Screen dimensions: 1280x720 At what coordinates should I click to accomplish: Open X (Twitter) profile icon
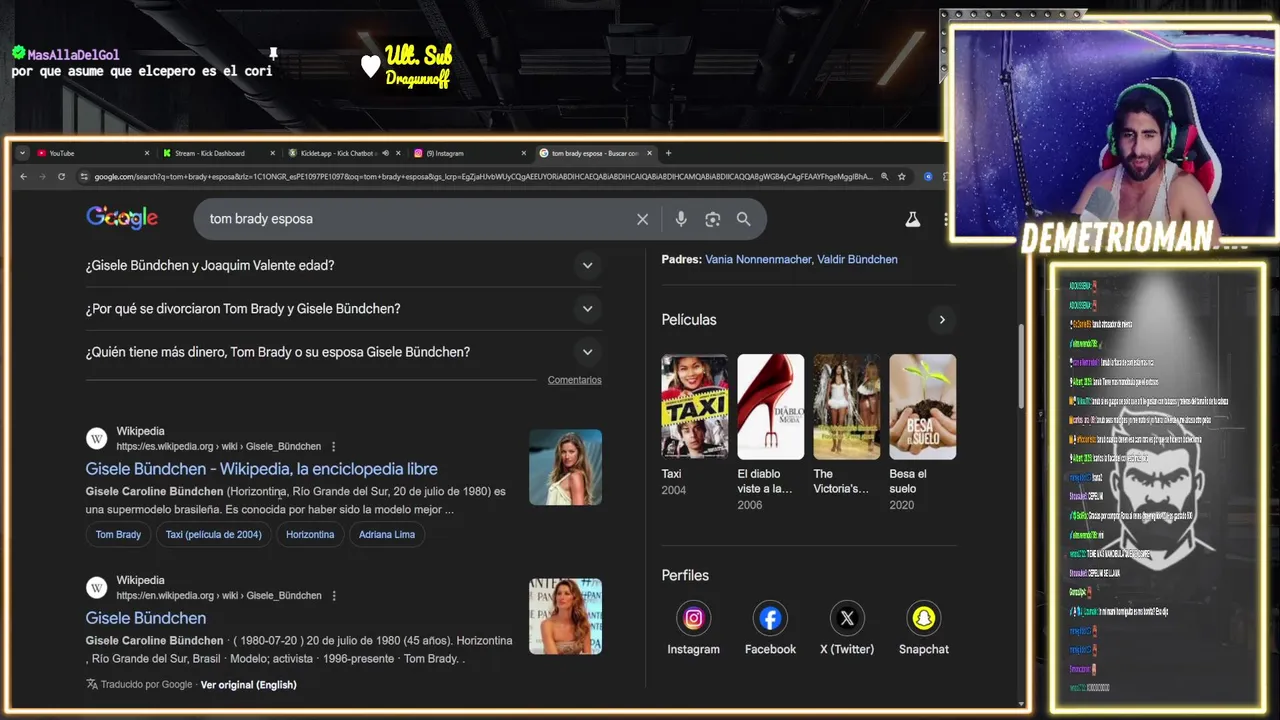click(x=847, y=618)
